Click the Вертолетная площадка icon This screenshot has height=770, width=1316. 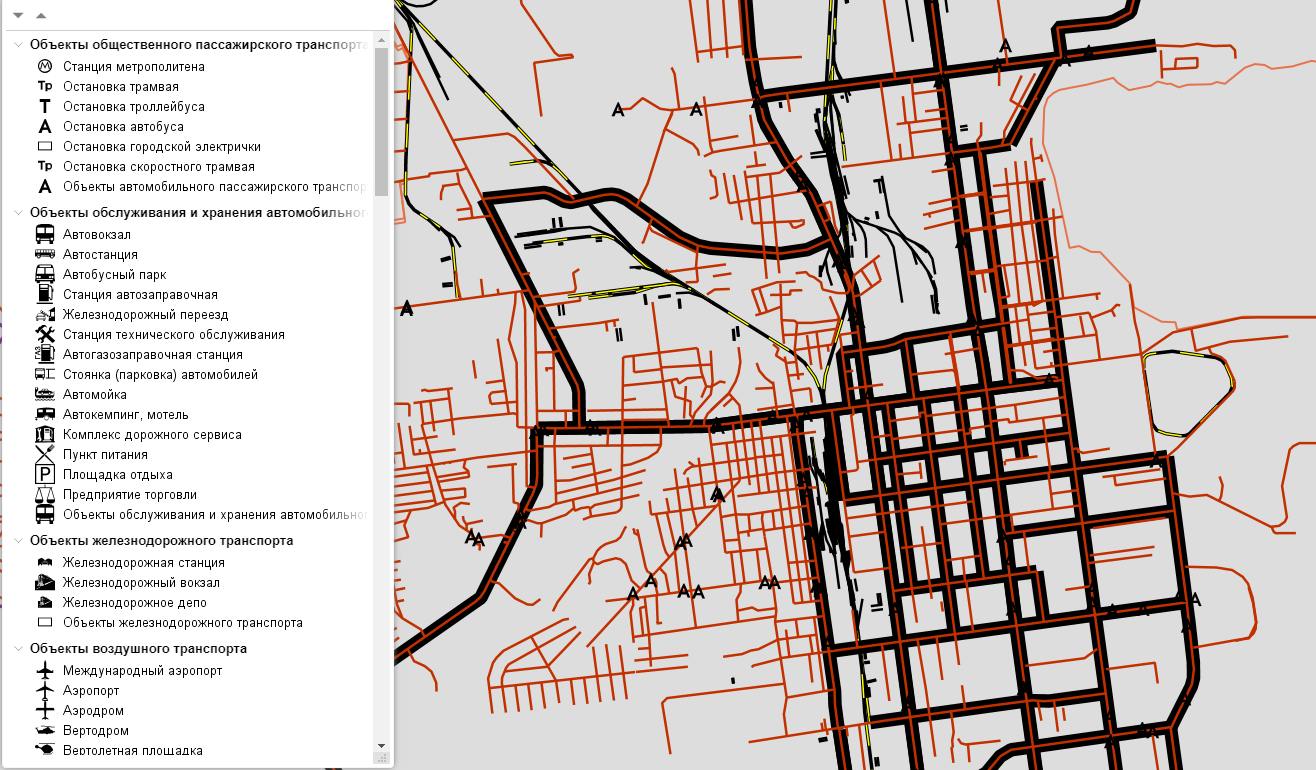tap(45, 749)
